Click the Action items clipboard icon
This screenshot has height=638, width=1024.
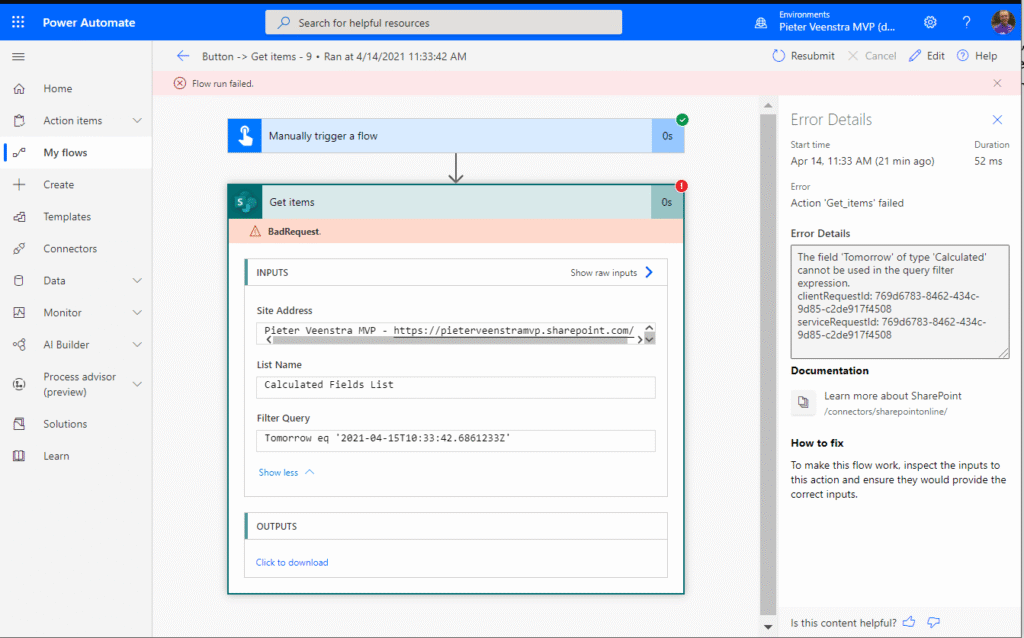(x=20, y=120)
